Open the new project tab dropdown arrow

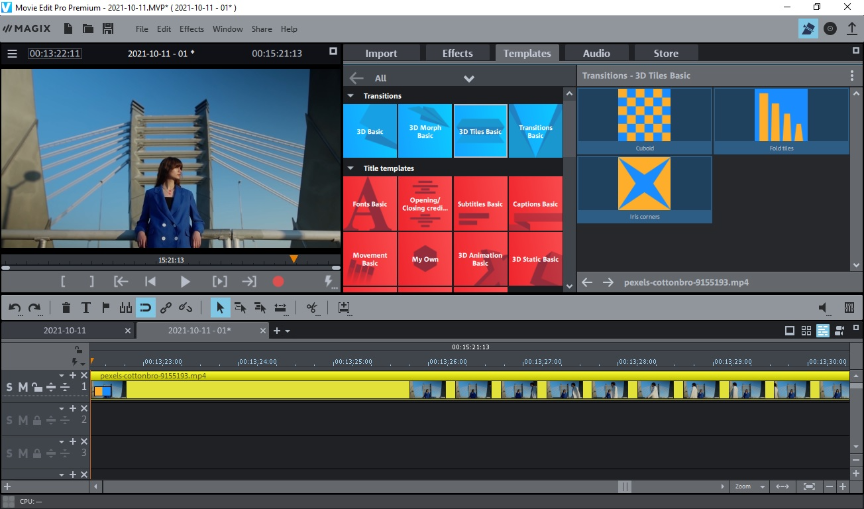tap(288, 331)
